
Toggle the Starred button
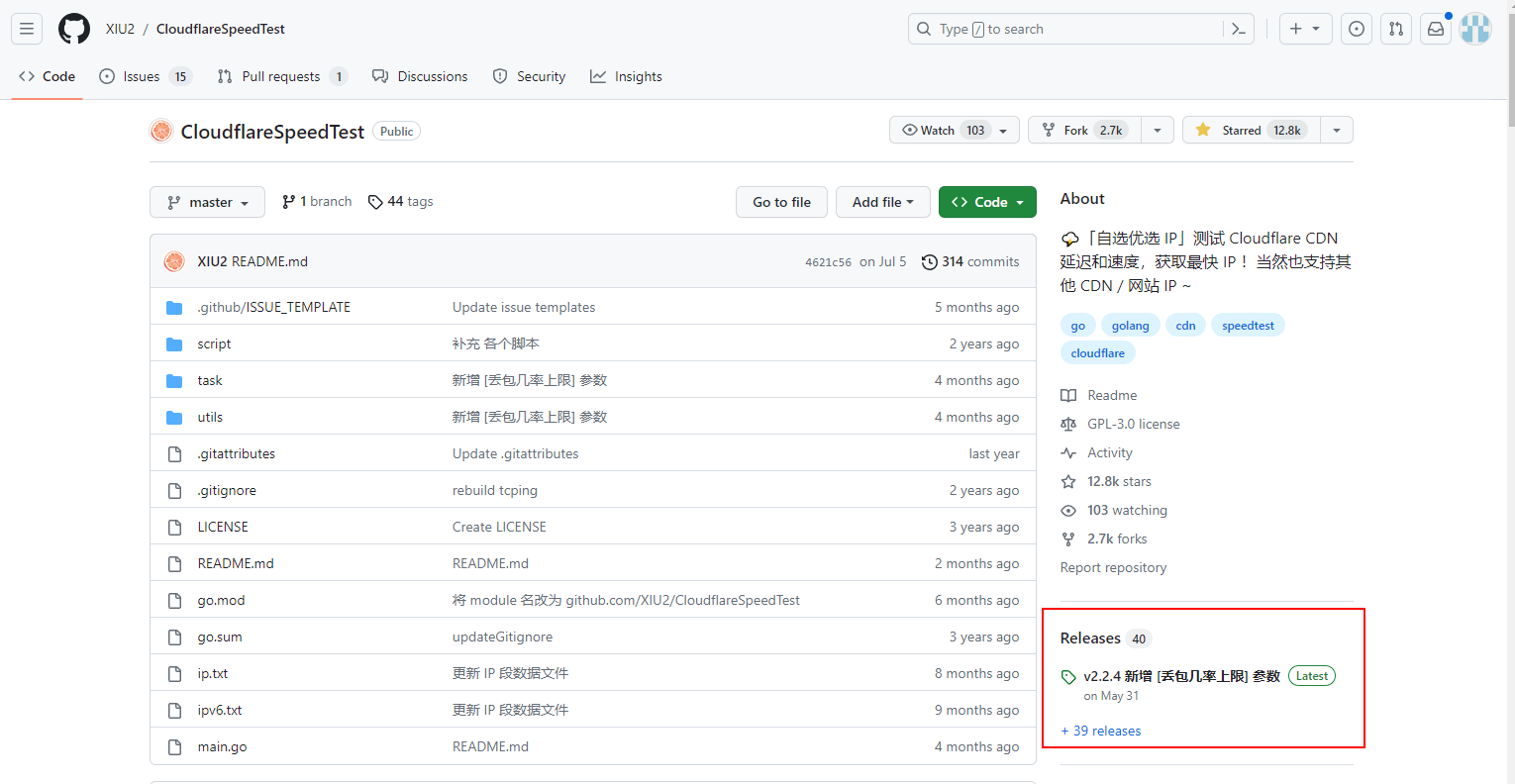[1251, 130]
